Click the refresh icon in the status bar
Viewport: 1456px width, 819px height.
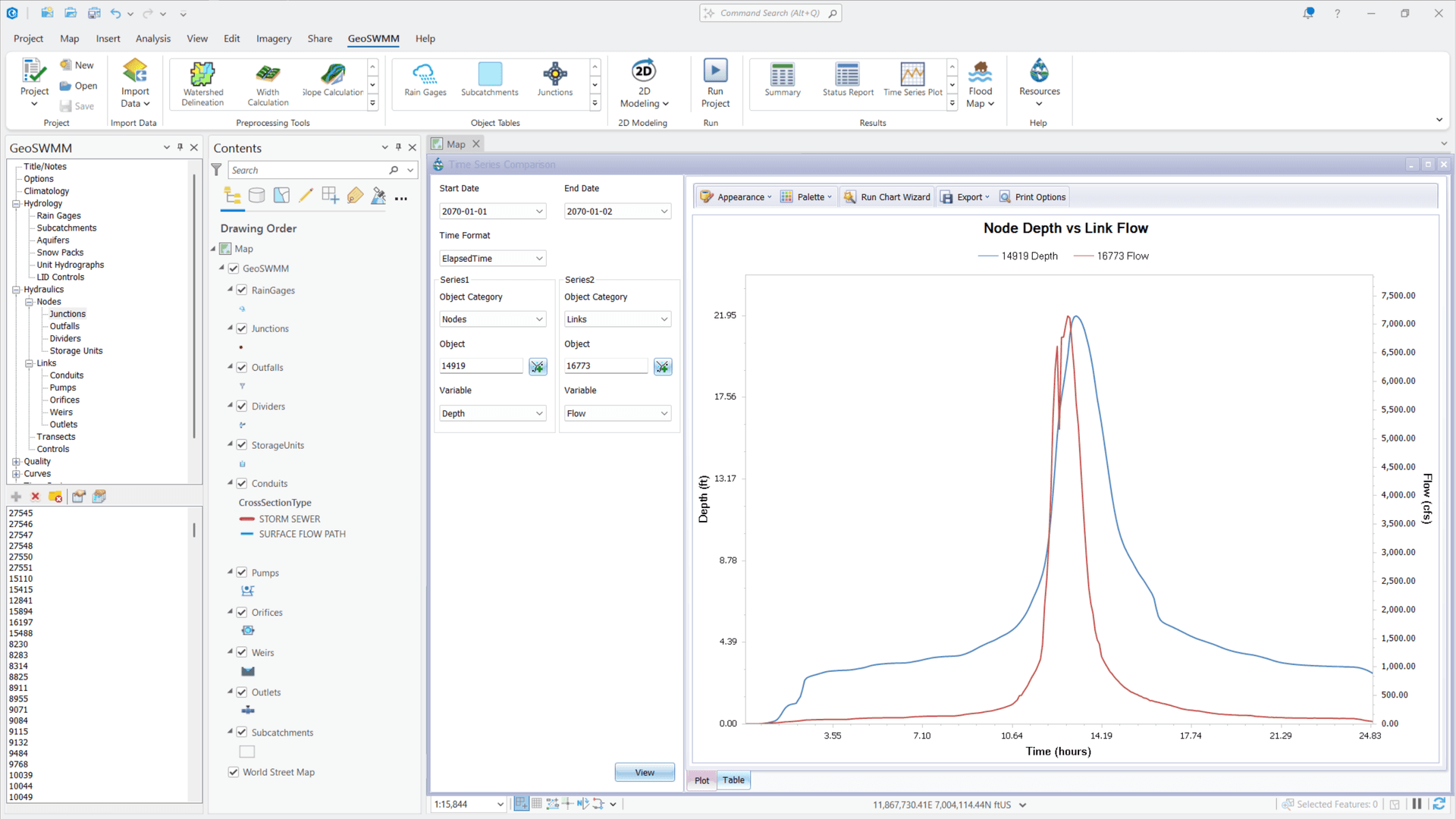tap(1438, 804)
